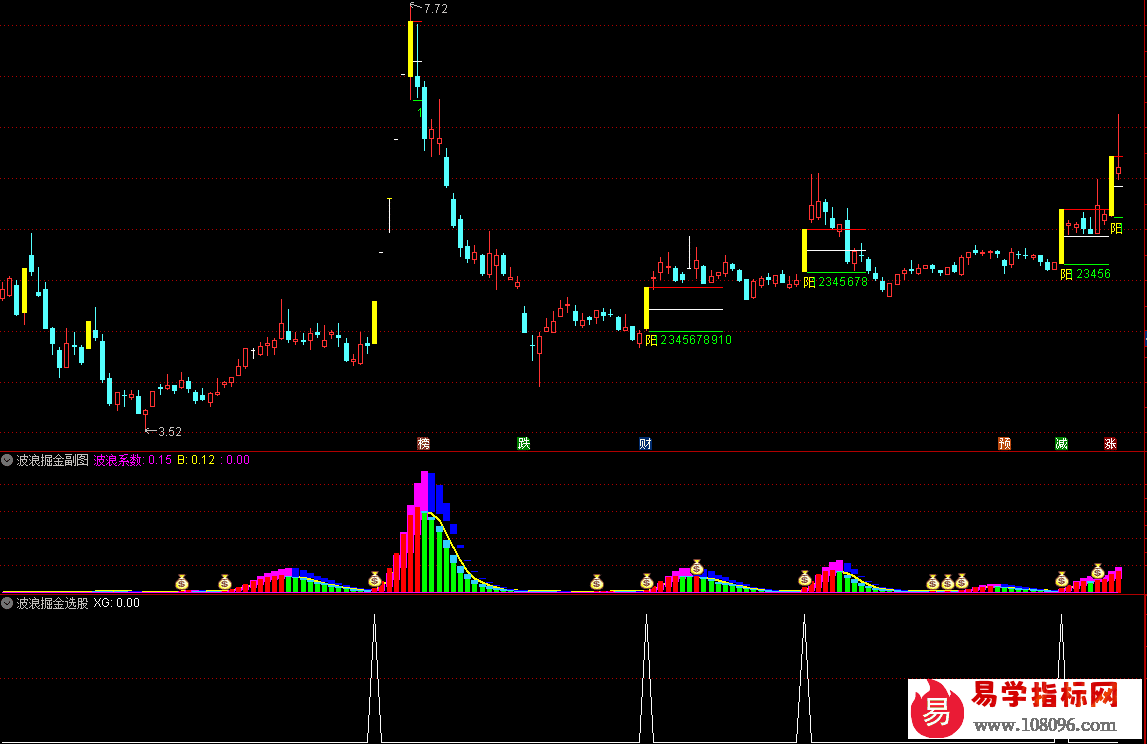The image size is (1147, 744).
Task: Click the 易 flame logo icon
Action: [936, 708]
